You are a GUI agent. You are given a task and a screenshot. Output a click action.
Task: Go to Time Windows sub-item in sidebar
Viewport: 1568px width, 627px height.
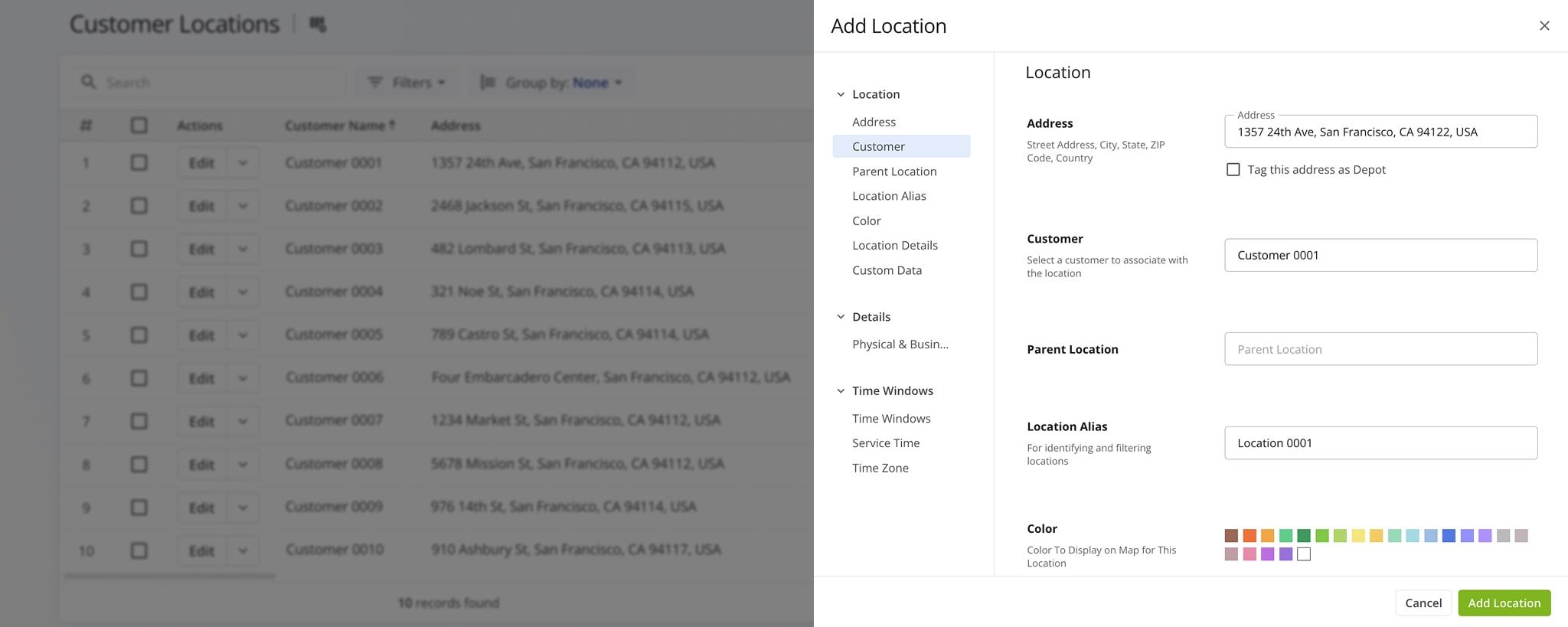(891, 419)
